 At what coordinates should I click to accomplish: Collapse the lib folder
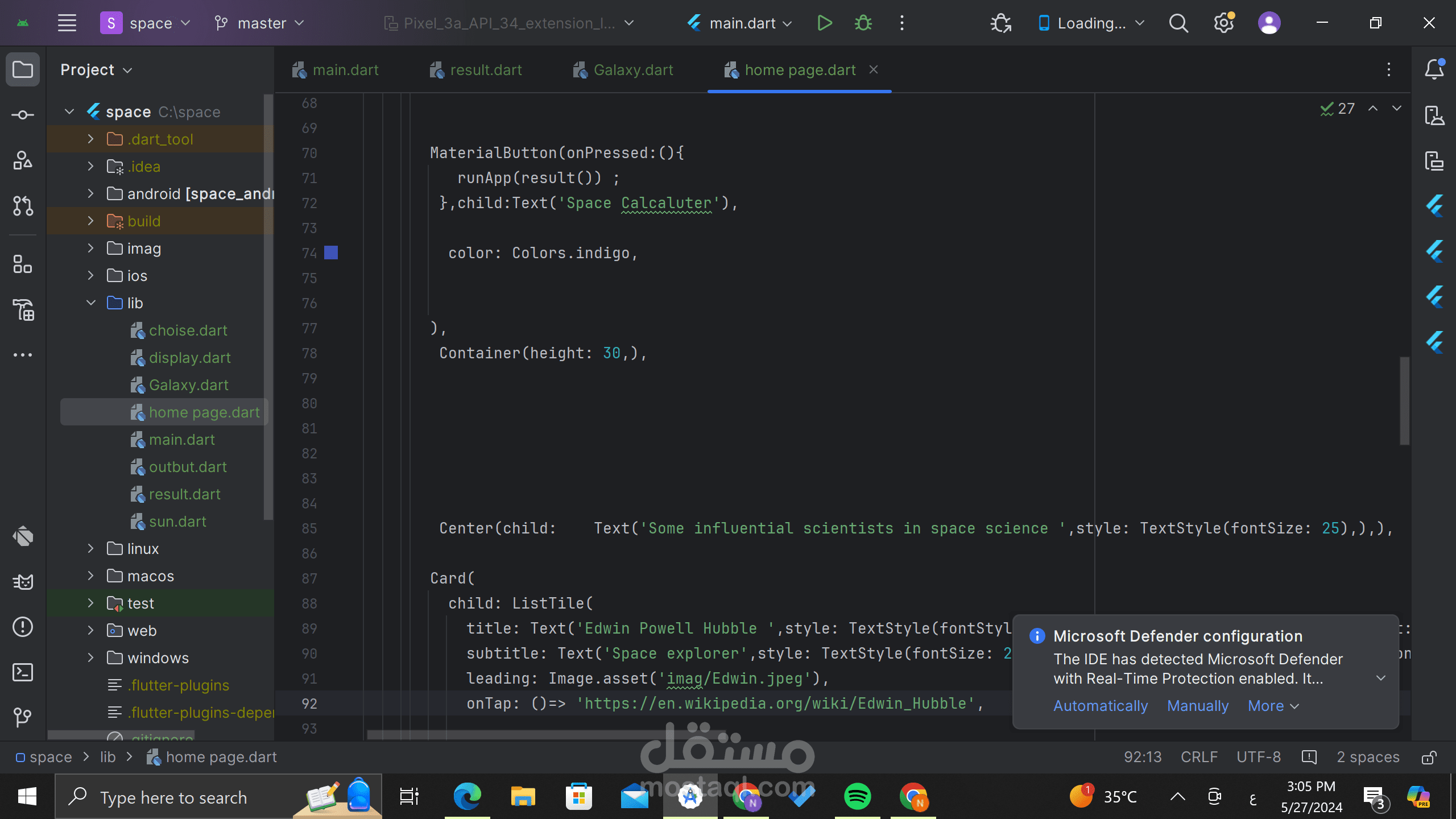(91, 303)
